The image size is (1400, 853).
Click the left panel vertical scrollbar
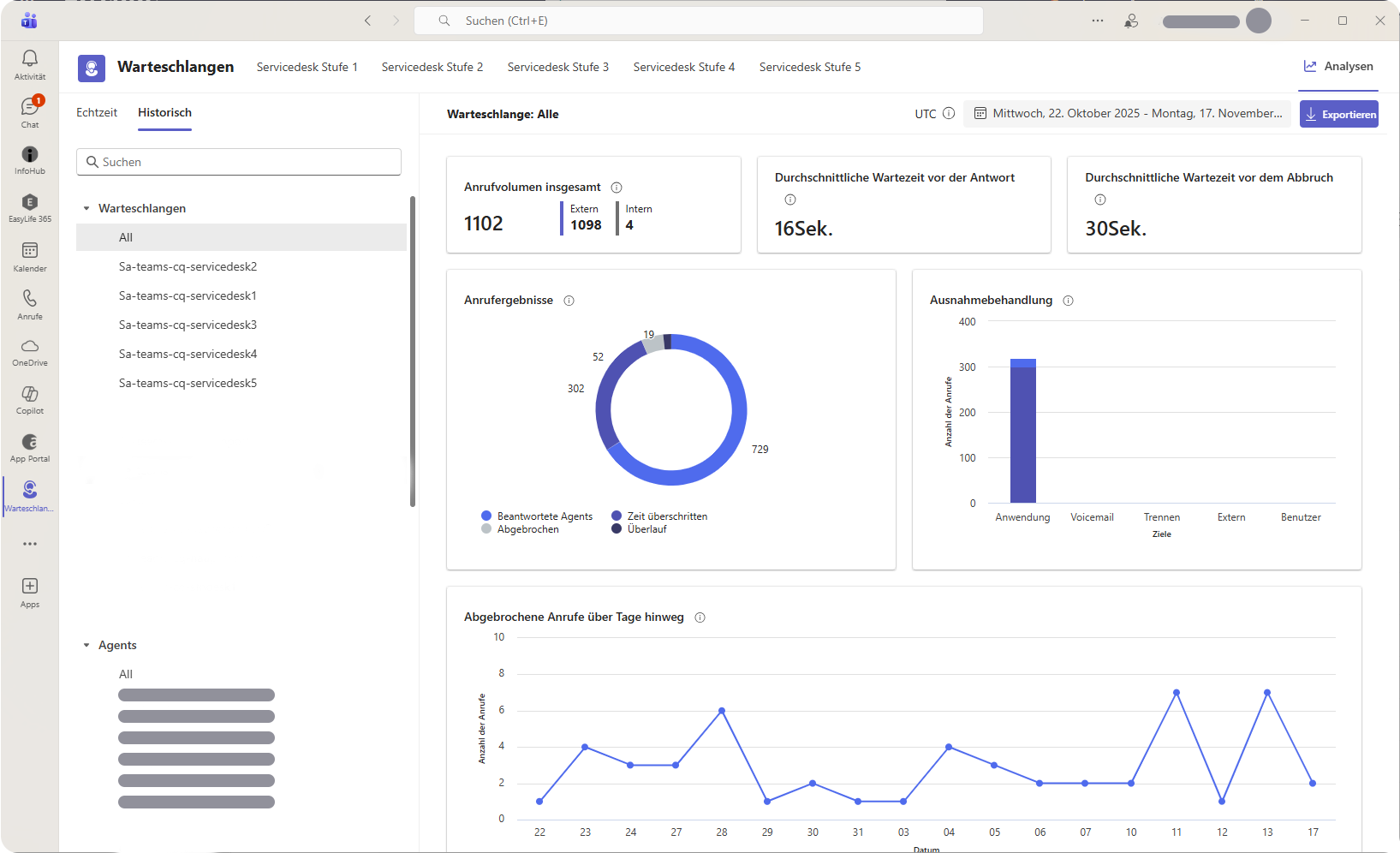[413, 351]
